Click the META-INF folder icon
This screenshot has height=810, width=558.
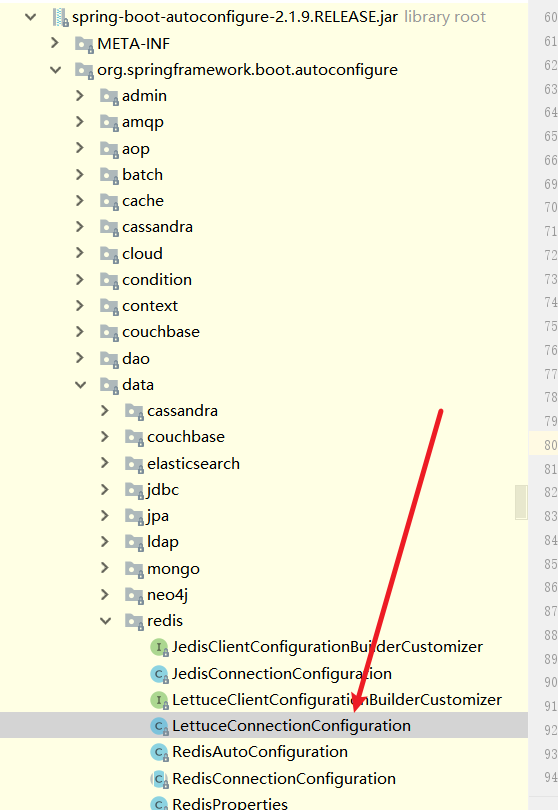[x=85, y=44]
